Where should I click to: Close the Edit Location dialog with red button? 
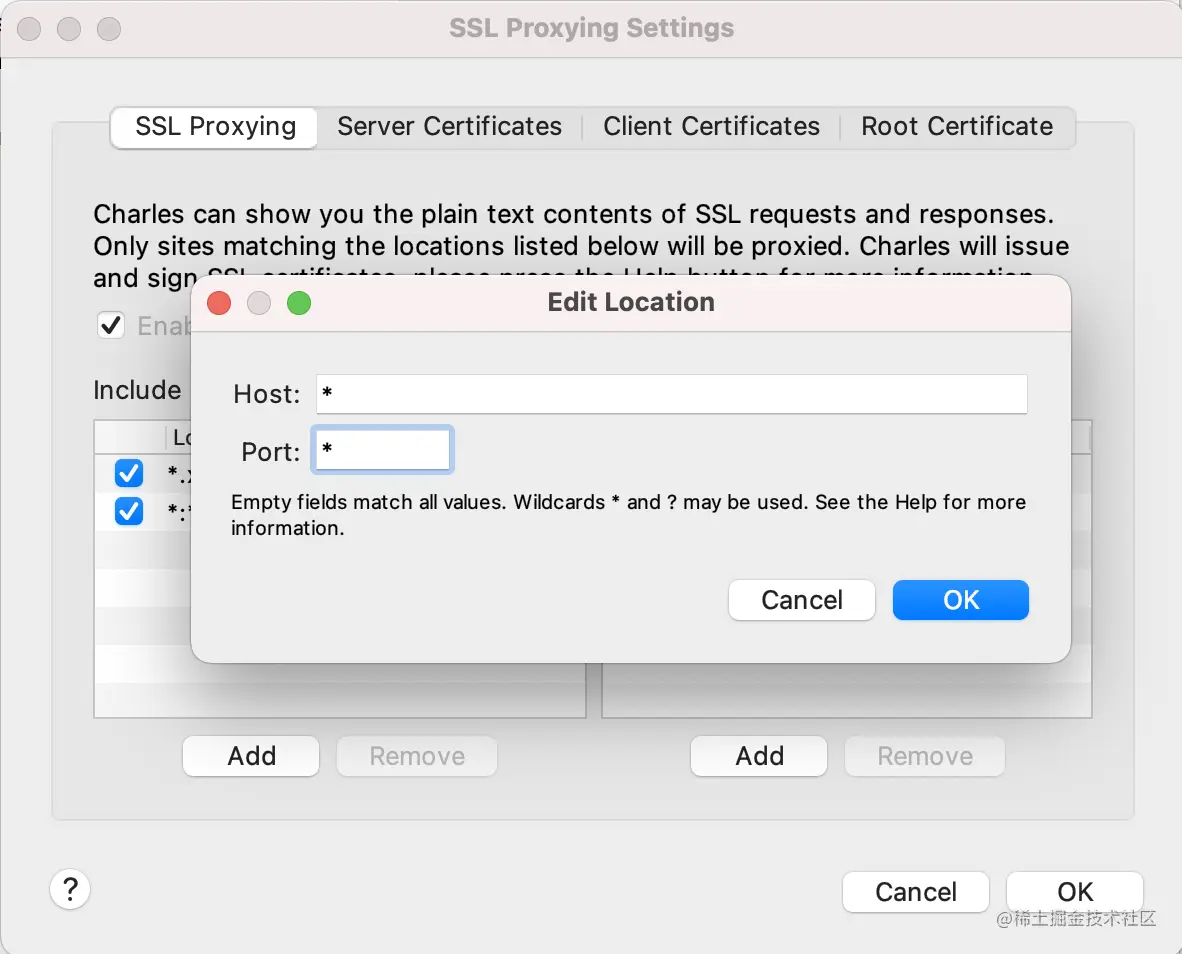[219, 303]
